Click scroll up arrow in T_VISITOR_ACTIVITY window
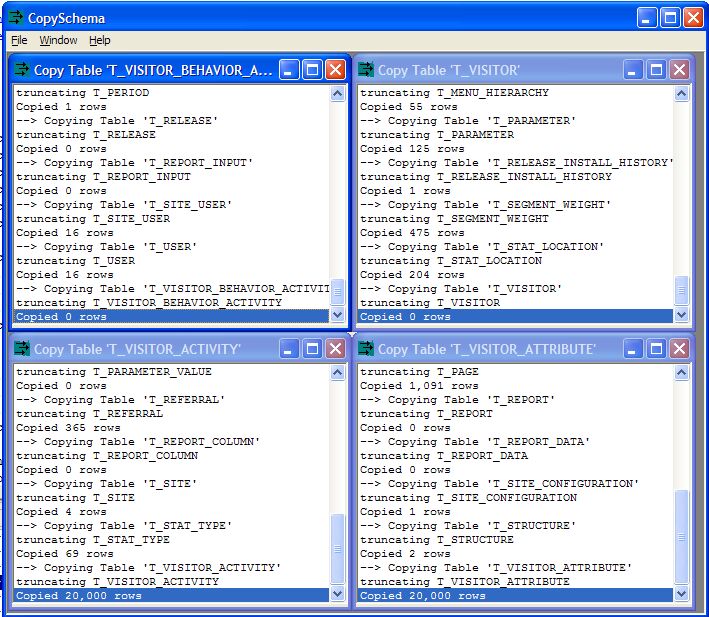709x617 pixels. coord(338,372)
